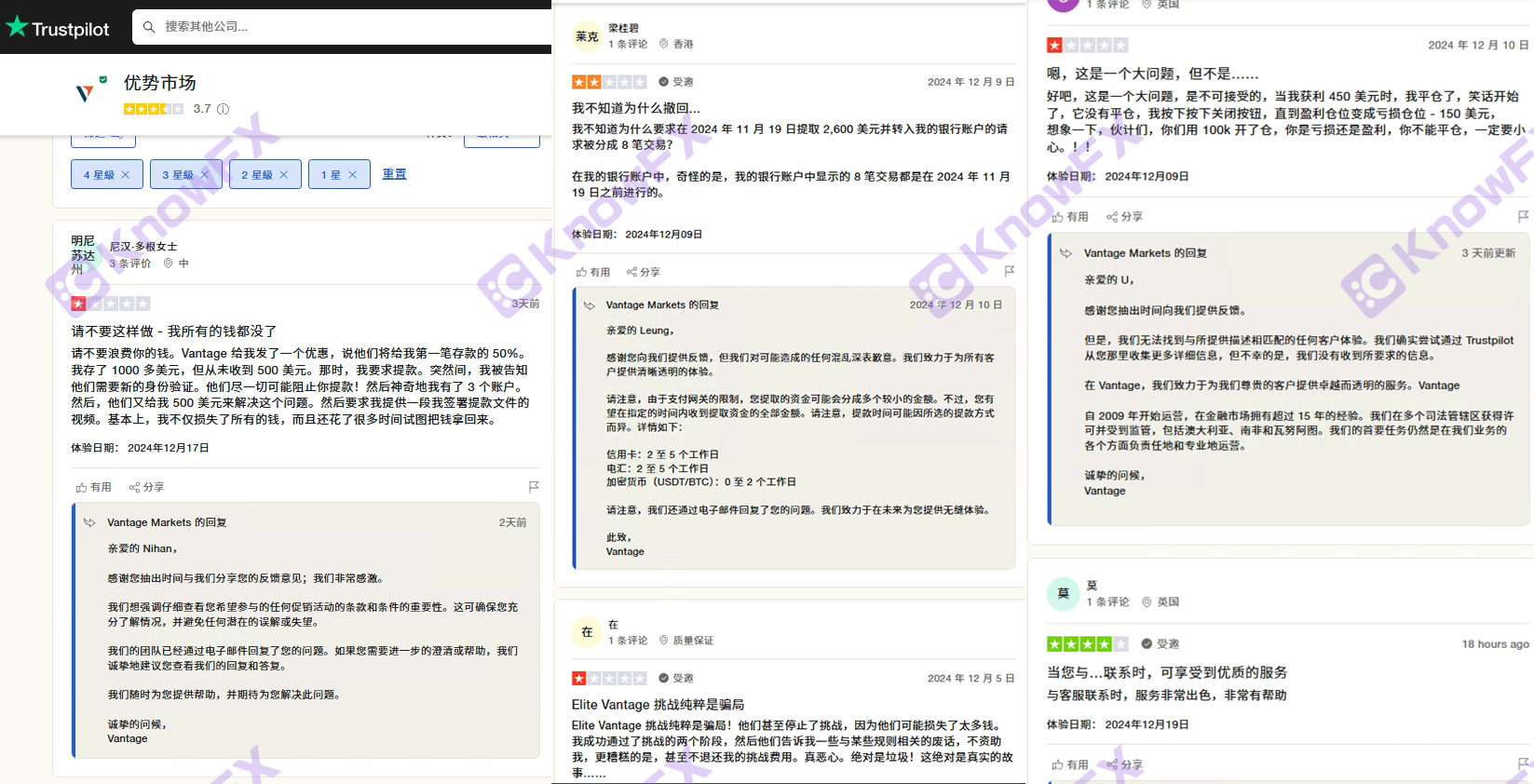Click the reply arrow icon in the 亲爱的 Leung reply
The width and height of the screenshot is (1534, 784).
click(589, 305)
